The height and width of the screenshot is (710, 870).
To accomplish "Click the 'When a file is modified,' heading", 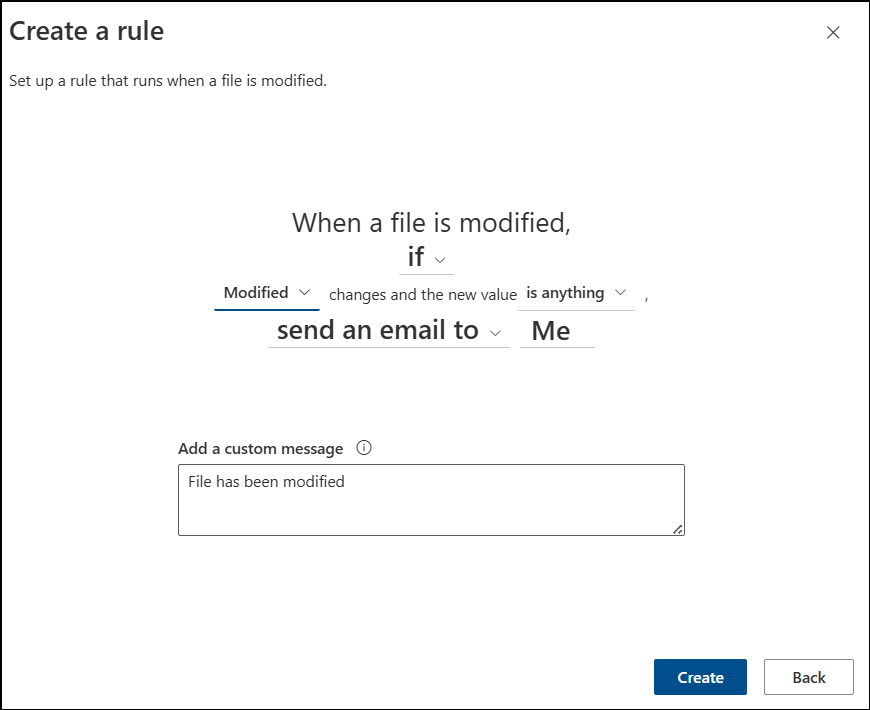I will [x=431, y=222].
